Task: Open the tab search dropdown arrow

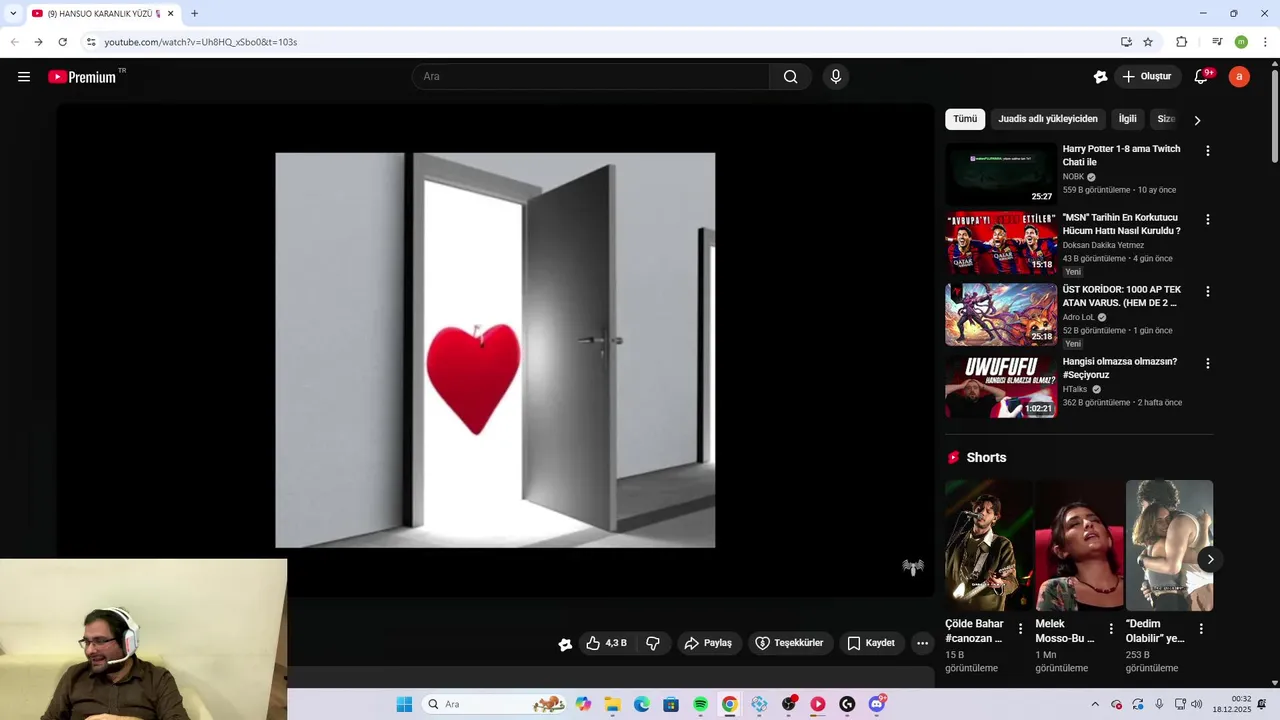Action: click(12, 13)
